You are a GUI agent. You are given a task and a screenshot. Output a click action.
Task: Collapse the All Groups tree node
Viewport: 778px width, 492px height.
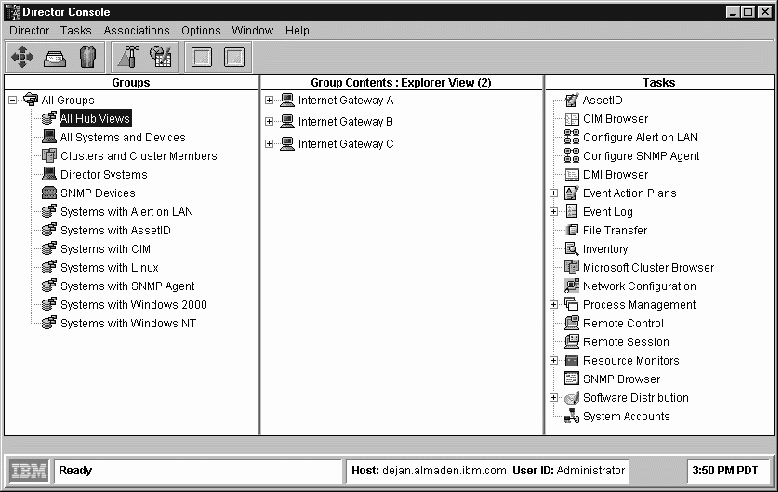click(x=12, y=100)
